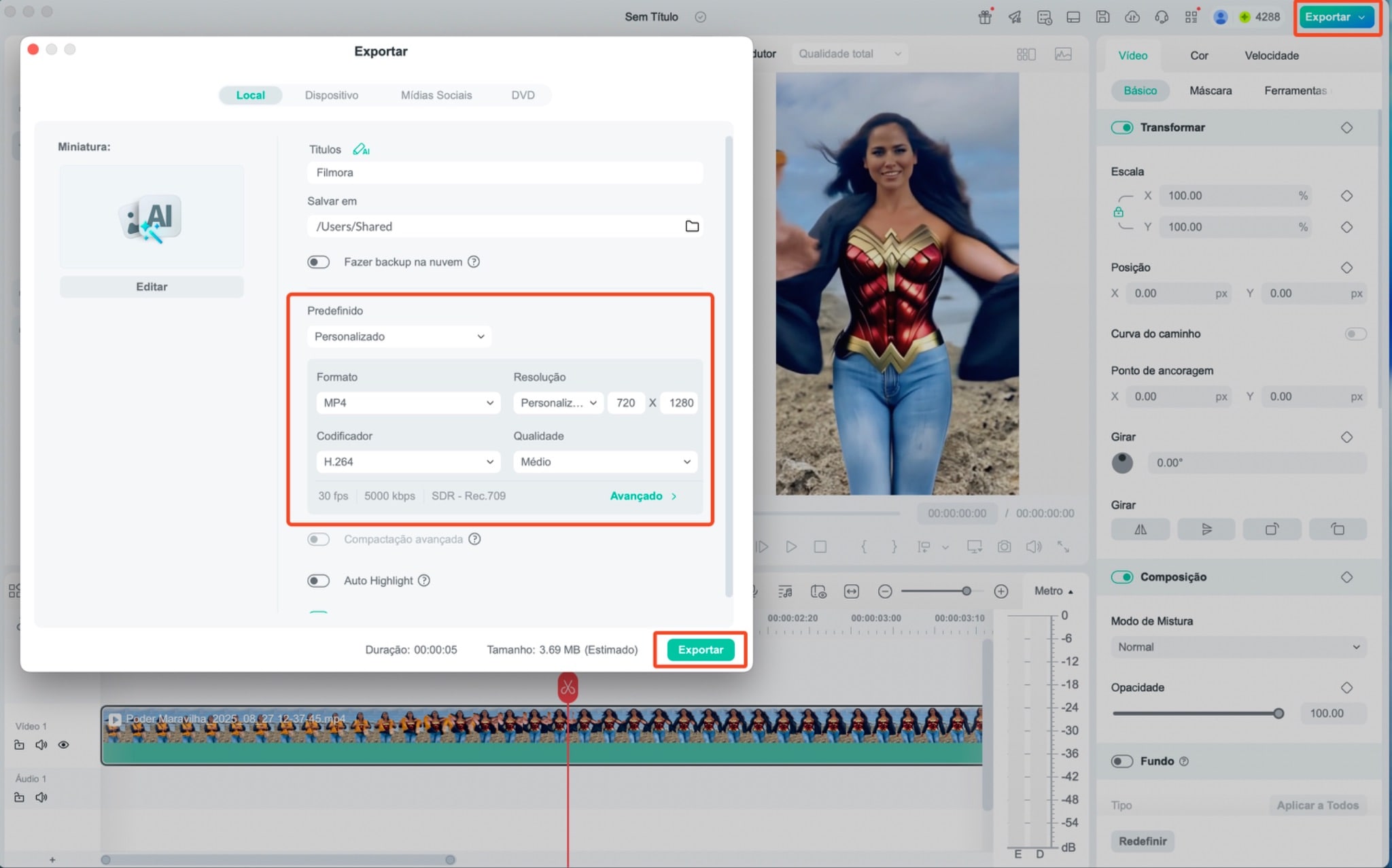The image size is (1392, 868).
Task: Toggle the Transformar switch
Action: click(1122, 128)
